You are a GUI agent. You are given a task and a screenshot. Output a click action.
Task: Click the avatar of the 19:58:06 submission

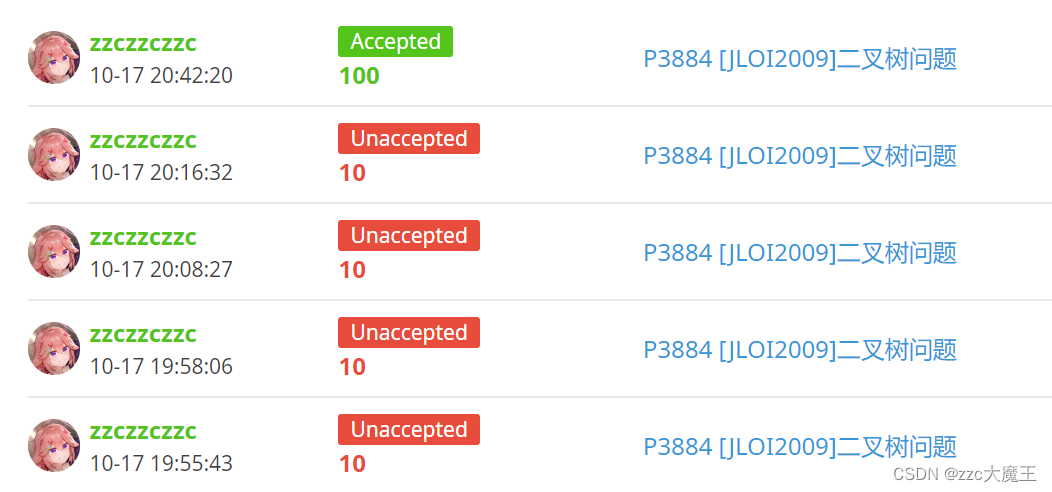[54, 348]
